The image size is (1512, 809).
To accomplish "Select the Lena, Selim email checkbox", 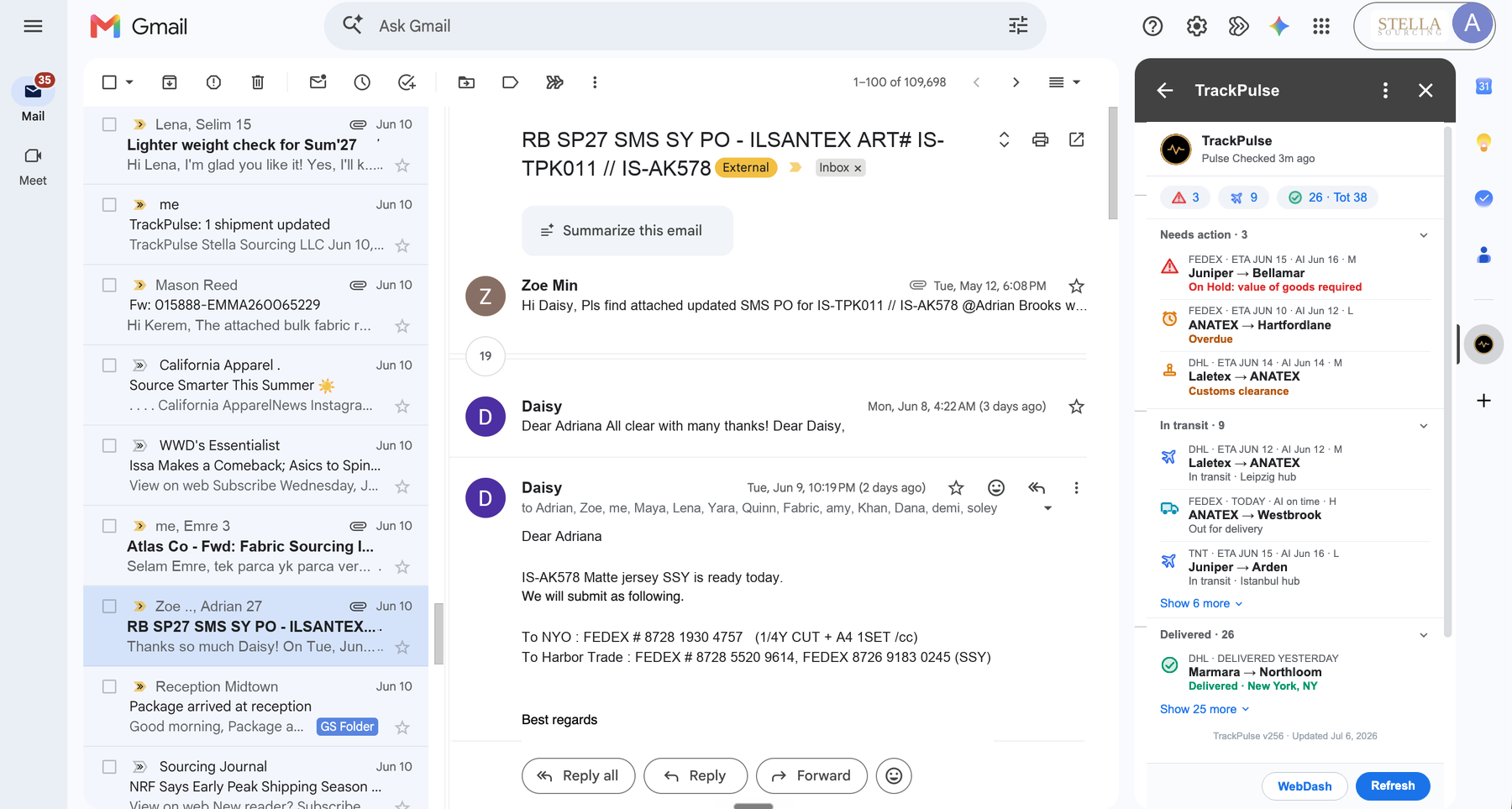I will tap(109, 124).
